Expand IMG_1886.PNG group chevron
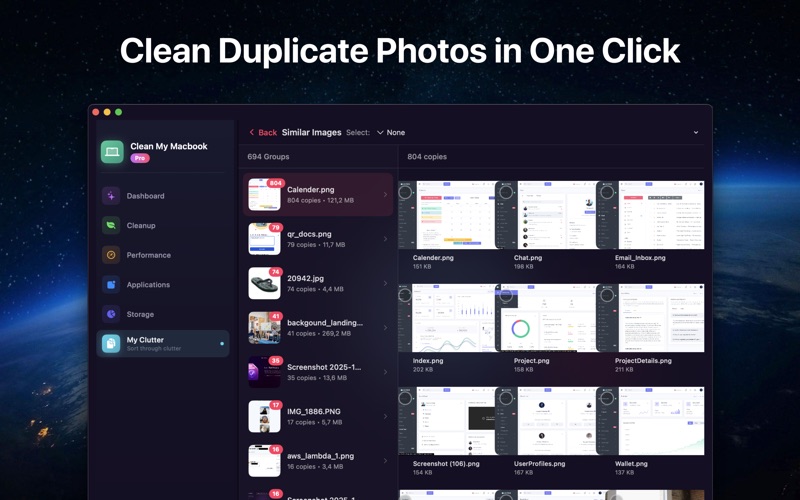Screen dimensions: 800x500 (x=385, y=416)
